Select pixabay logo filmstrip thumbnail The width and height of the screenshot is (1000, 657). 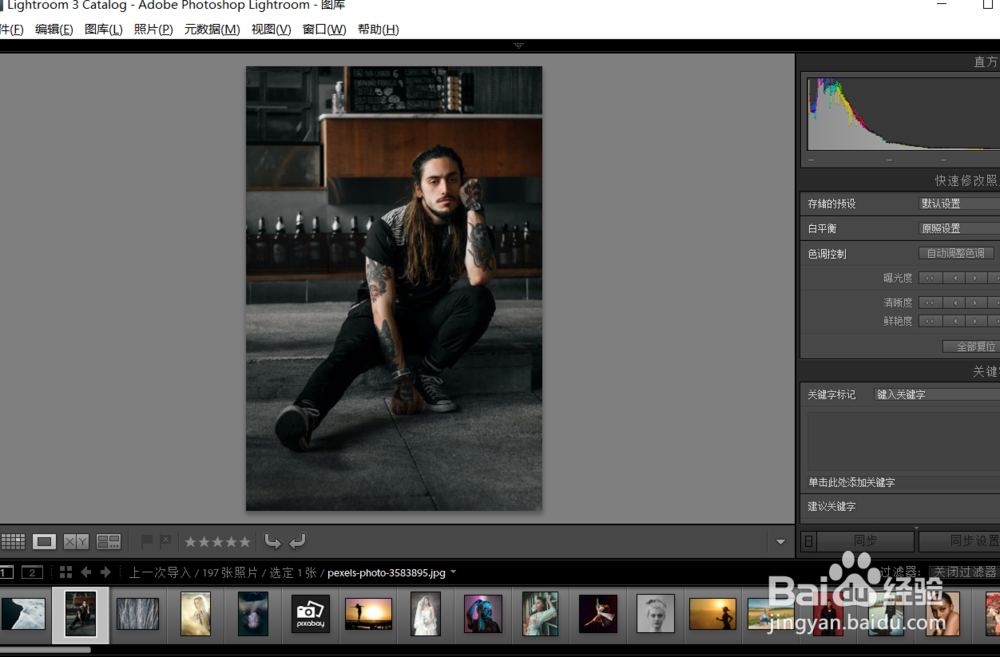(311, 614)
